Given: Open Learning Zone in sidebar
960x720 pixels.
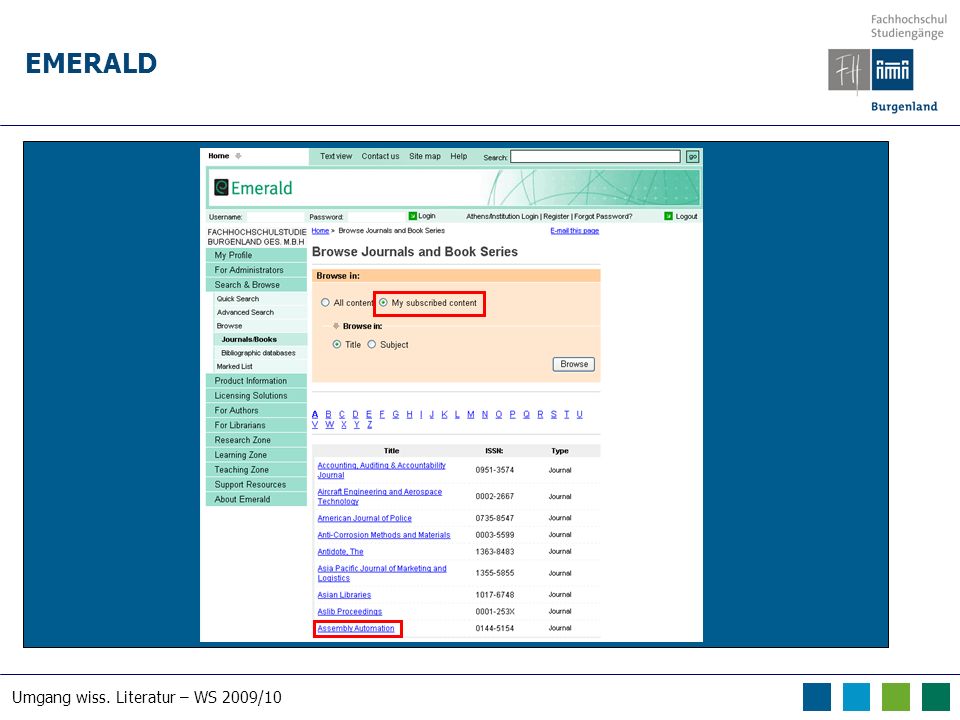Looking at the screenshot, I should pyautogui.click(x=257, y=455).
